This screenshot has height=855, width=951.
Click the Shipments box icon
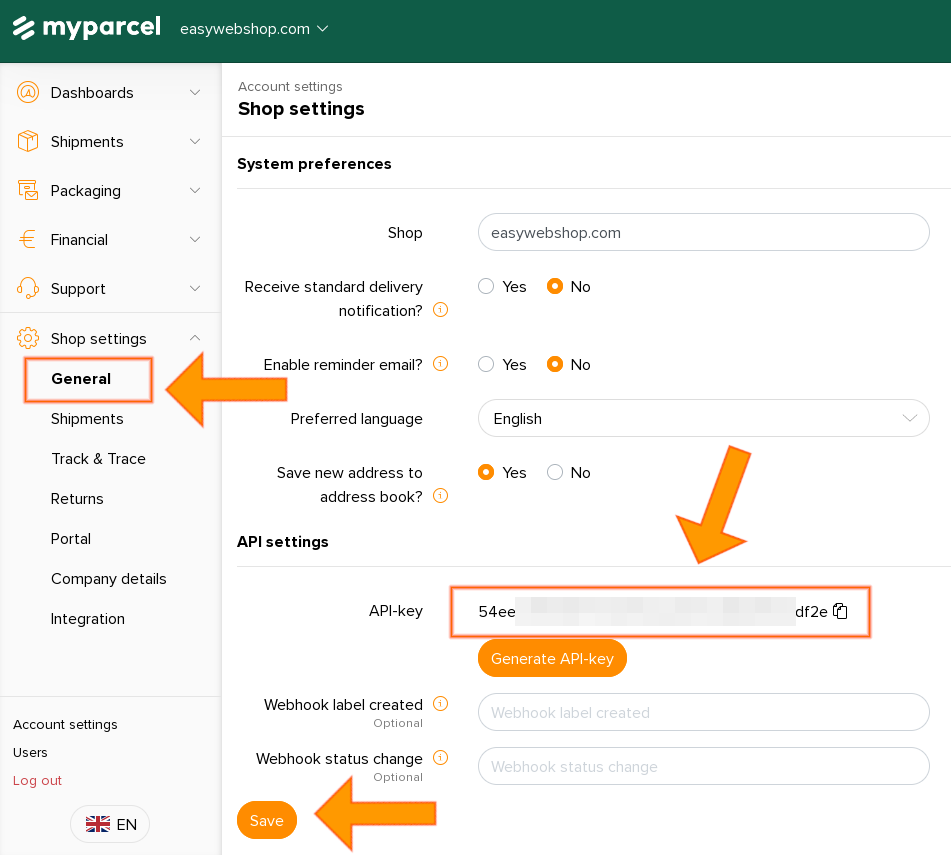click(28, 141)
